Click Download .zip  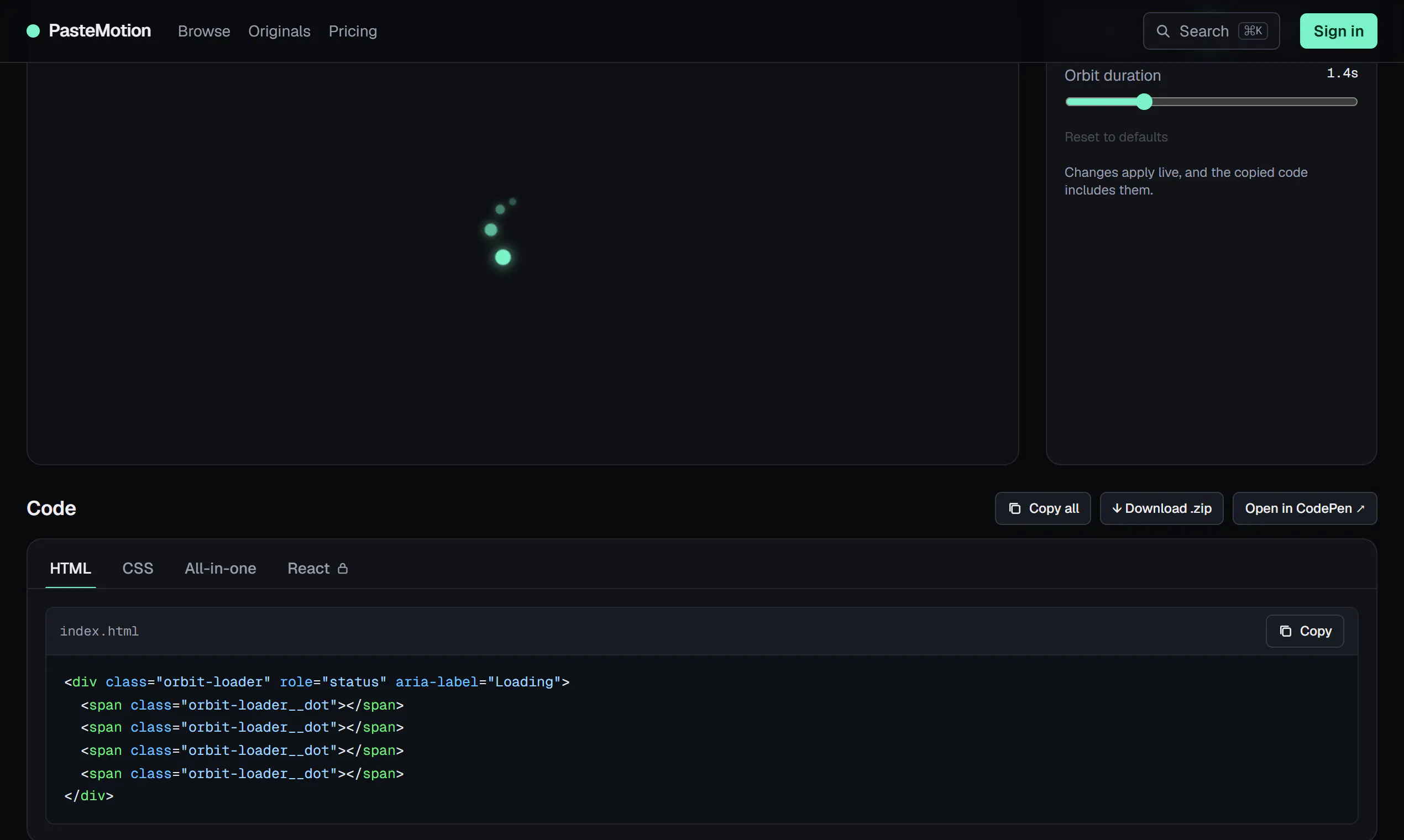(x=1162, y=509)
